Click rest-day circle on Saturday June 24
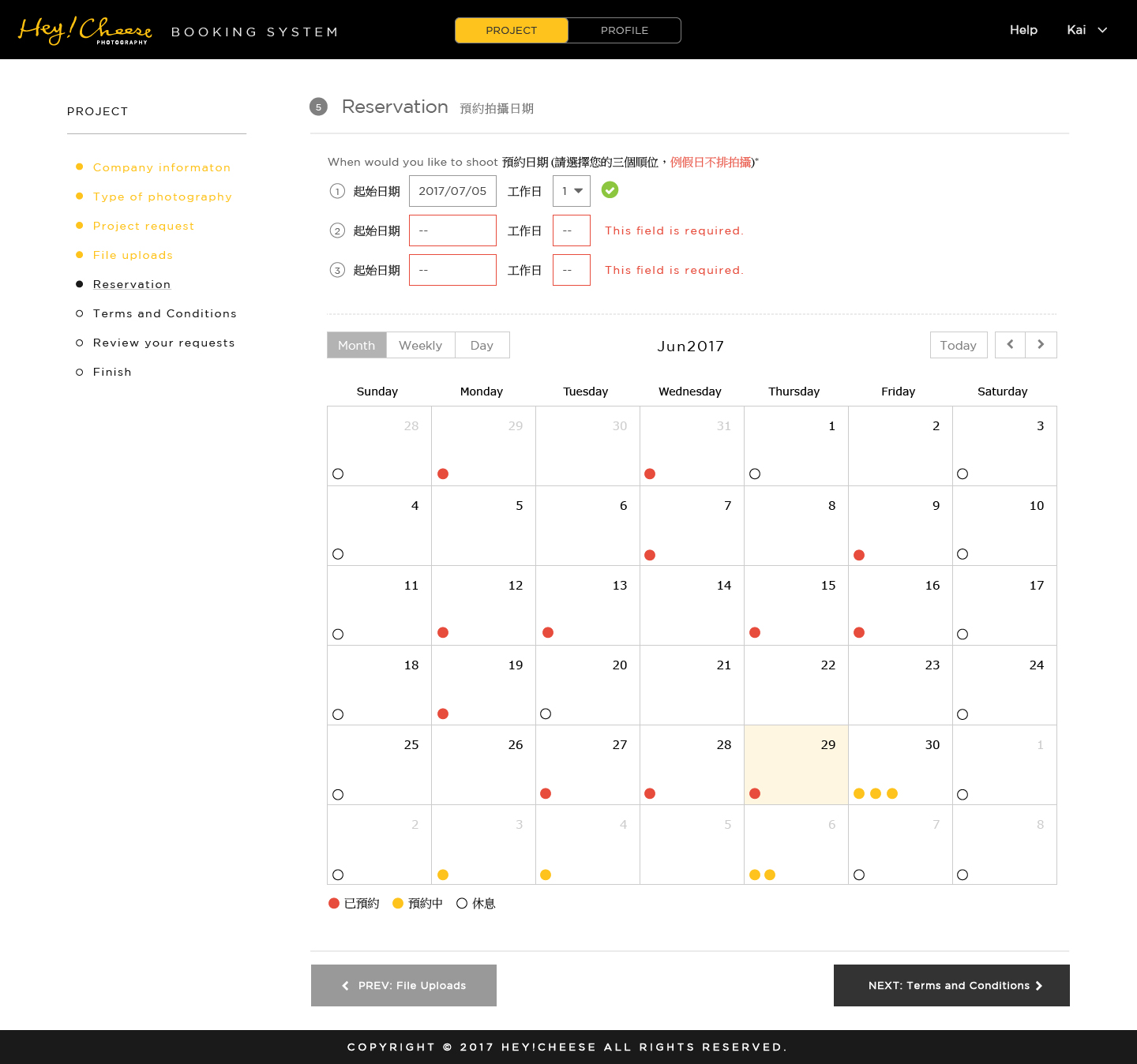Viewport: 1137px width, 1064px height. coord(963,714)
